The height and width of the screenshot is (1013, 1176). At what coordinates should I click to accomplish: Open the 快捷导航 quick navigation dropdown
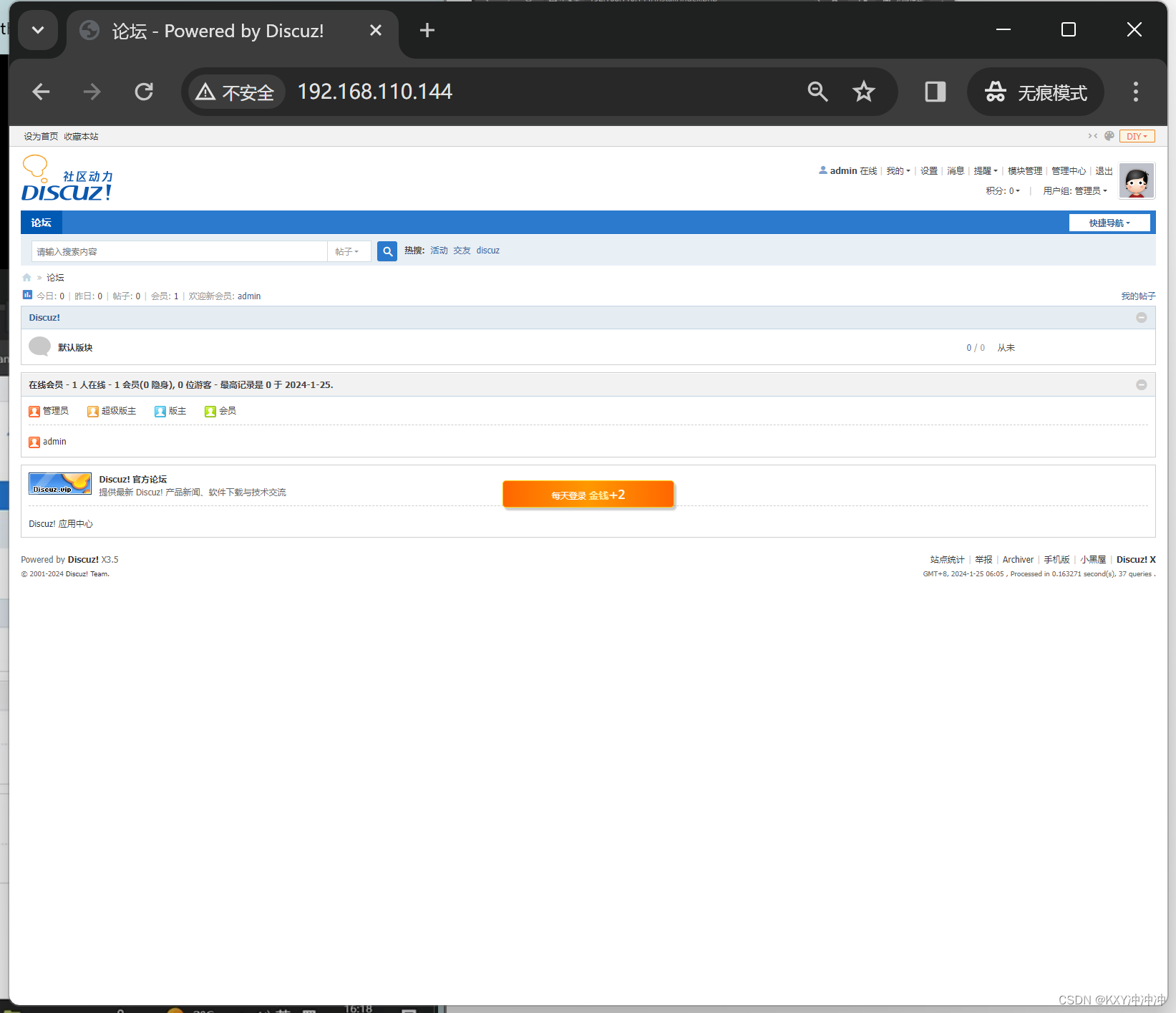coord(1109,223)
